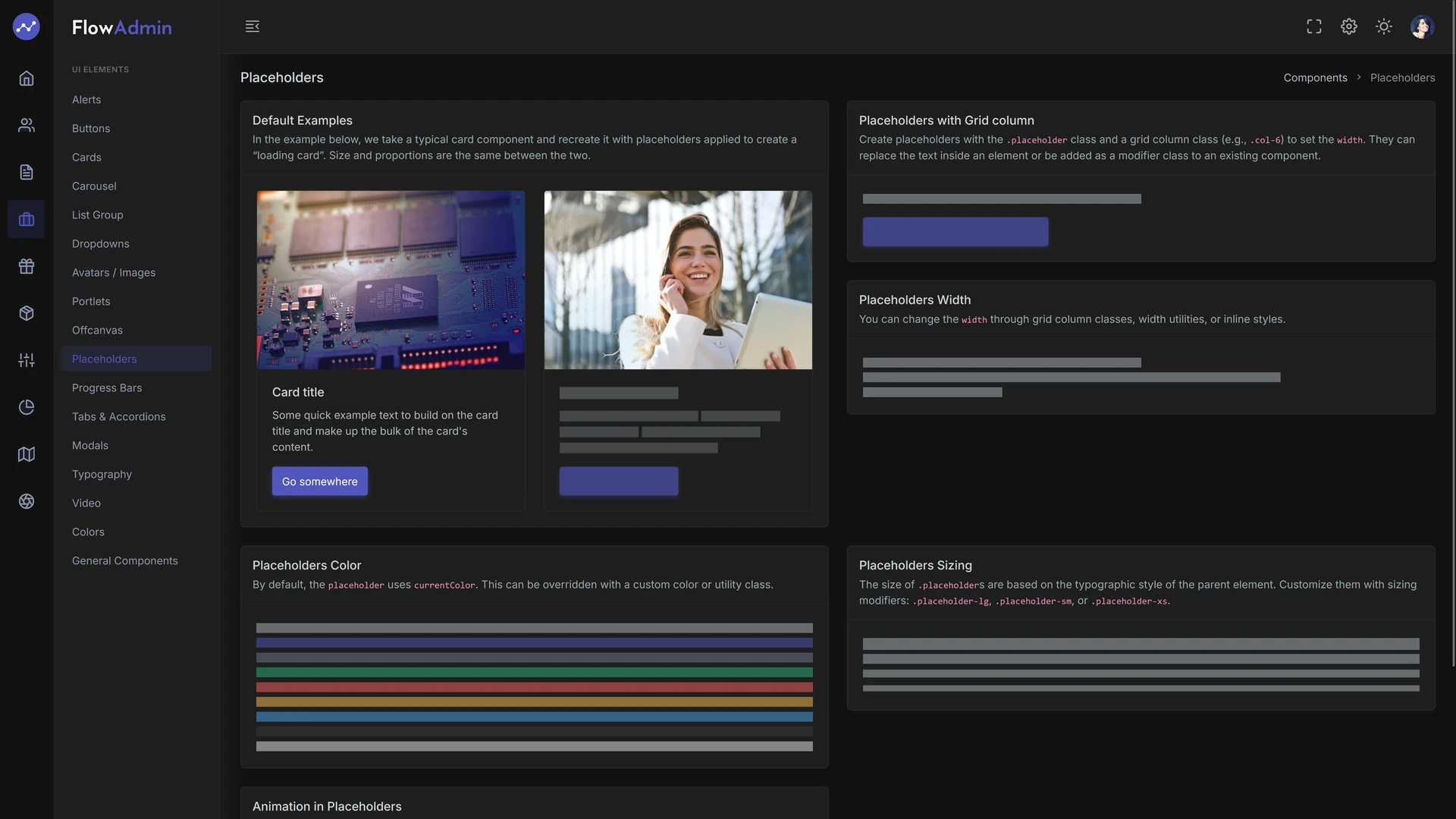Click the Components breadcrumb link
The image size is (1456, 819).
tap(1315, 77)
